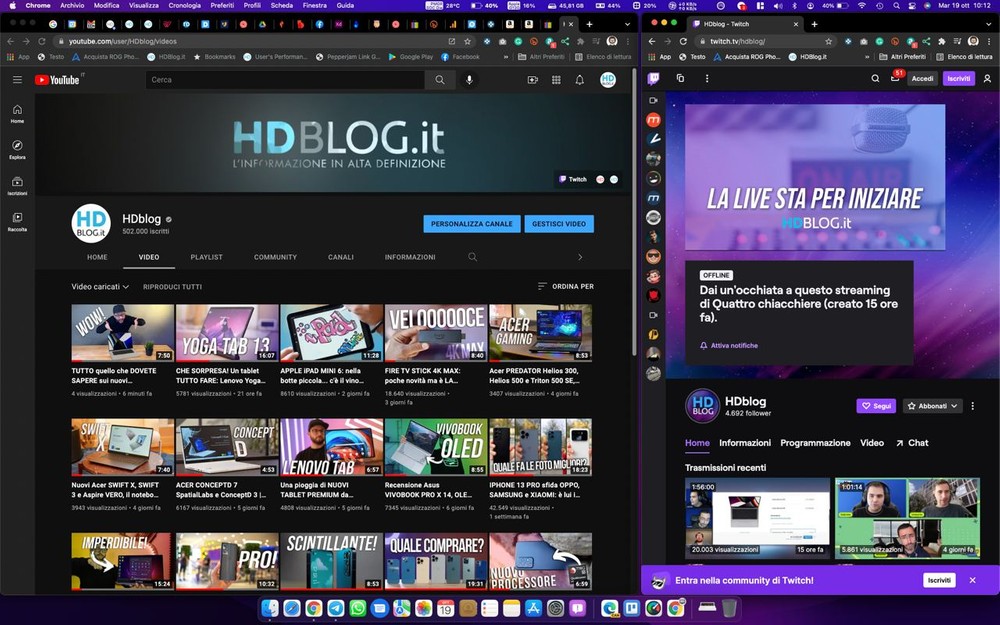
Task: Expand the Video caricati dropdown
Action: click(x=100, y=287)
